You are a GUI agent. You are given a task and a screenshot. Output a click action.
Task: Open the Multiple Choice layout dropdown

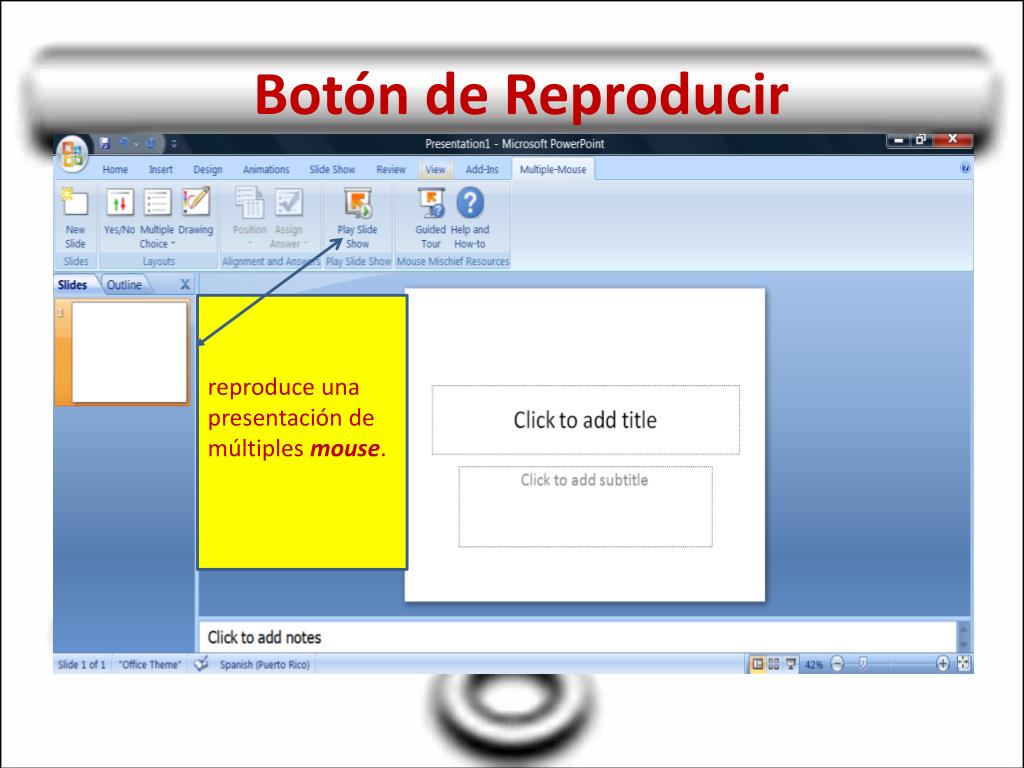pos(157,218)
